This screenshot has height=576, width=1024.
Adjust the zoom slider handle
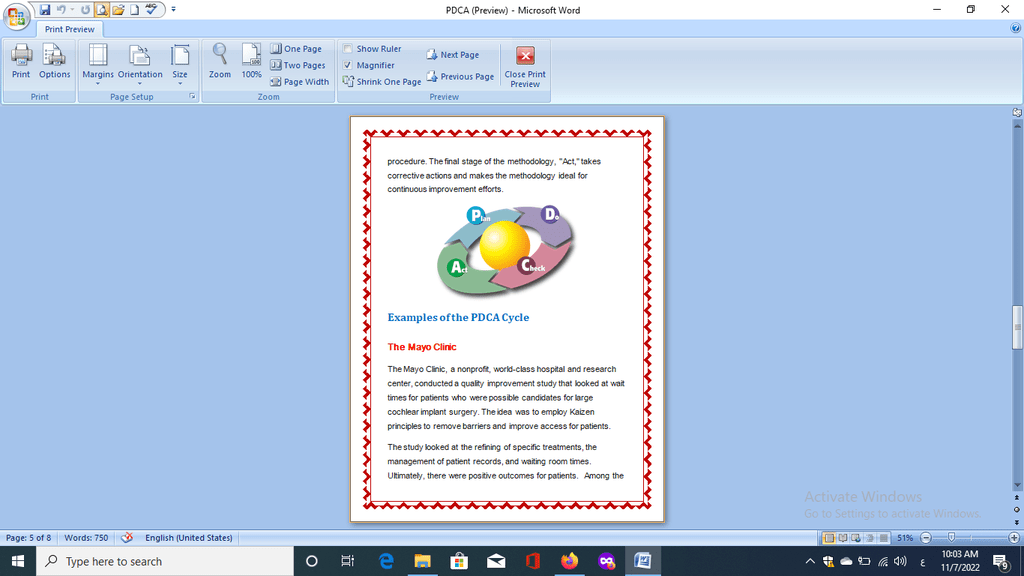coord(952,537)
